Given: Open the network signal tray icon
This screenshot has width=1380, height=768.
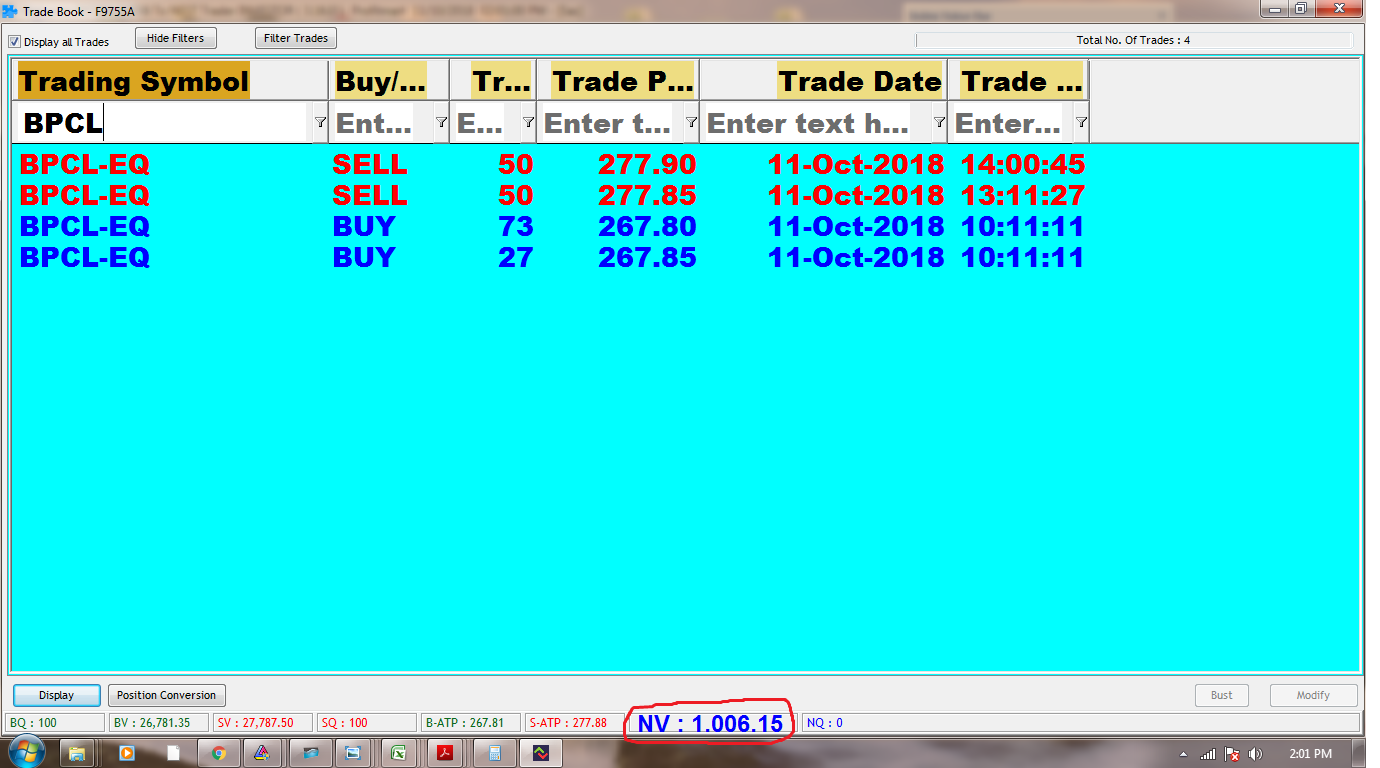Looking at the screenshot, I should (x=1208, y=754).
